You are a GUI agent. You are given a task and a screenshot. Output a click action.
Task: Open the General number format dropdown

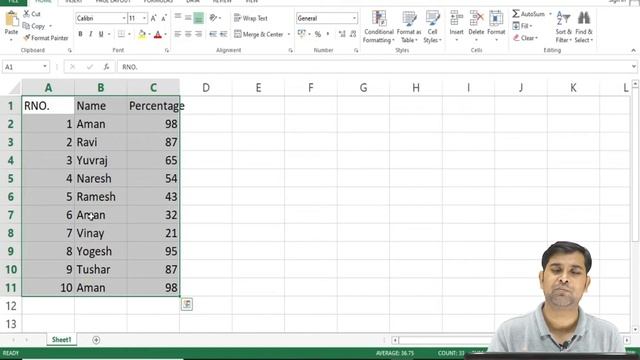tap(354, 18)
